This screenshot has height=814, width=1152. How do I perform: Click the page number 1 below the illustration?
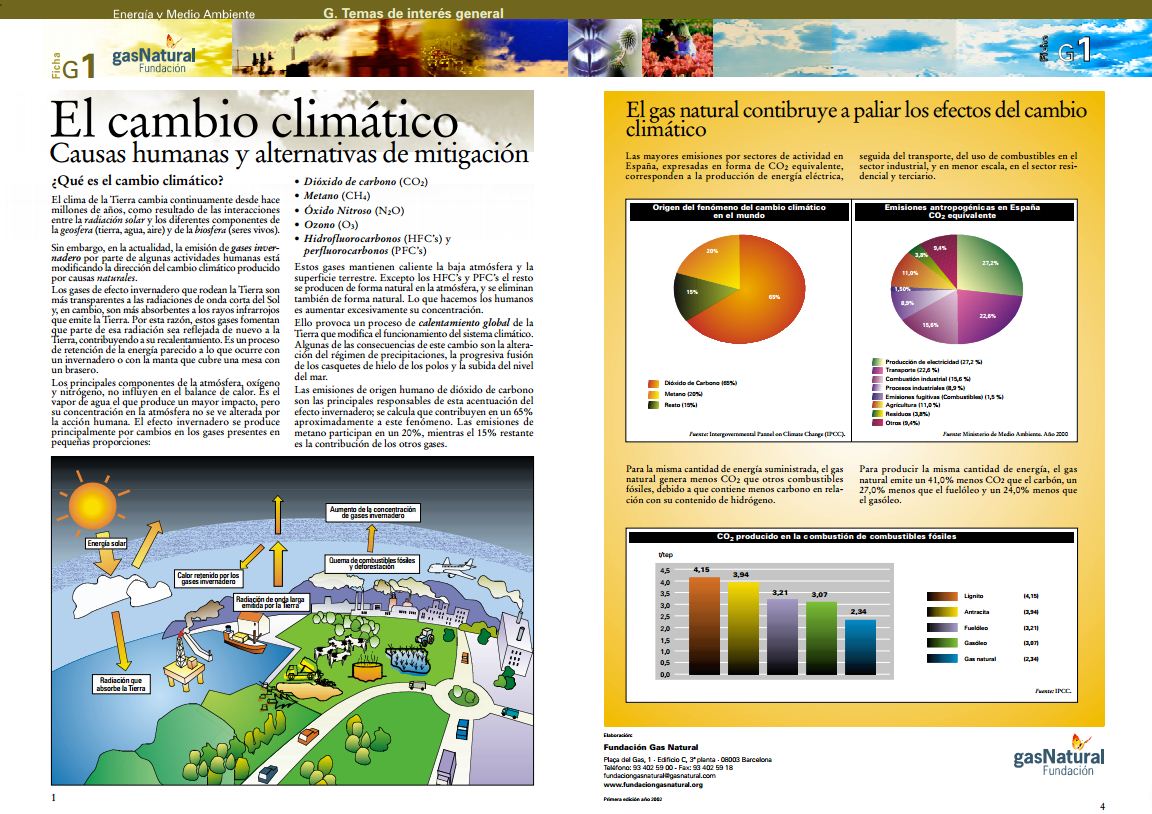(x=53, y=798)
